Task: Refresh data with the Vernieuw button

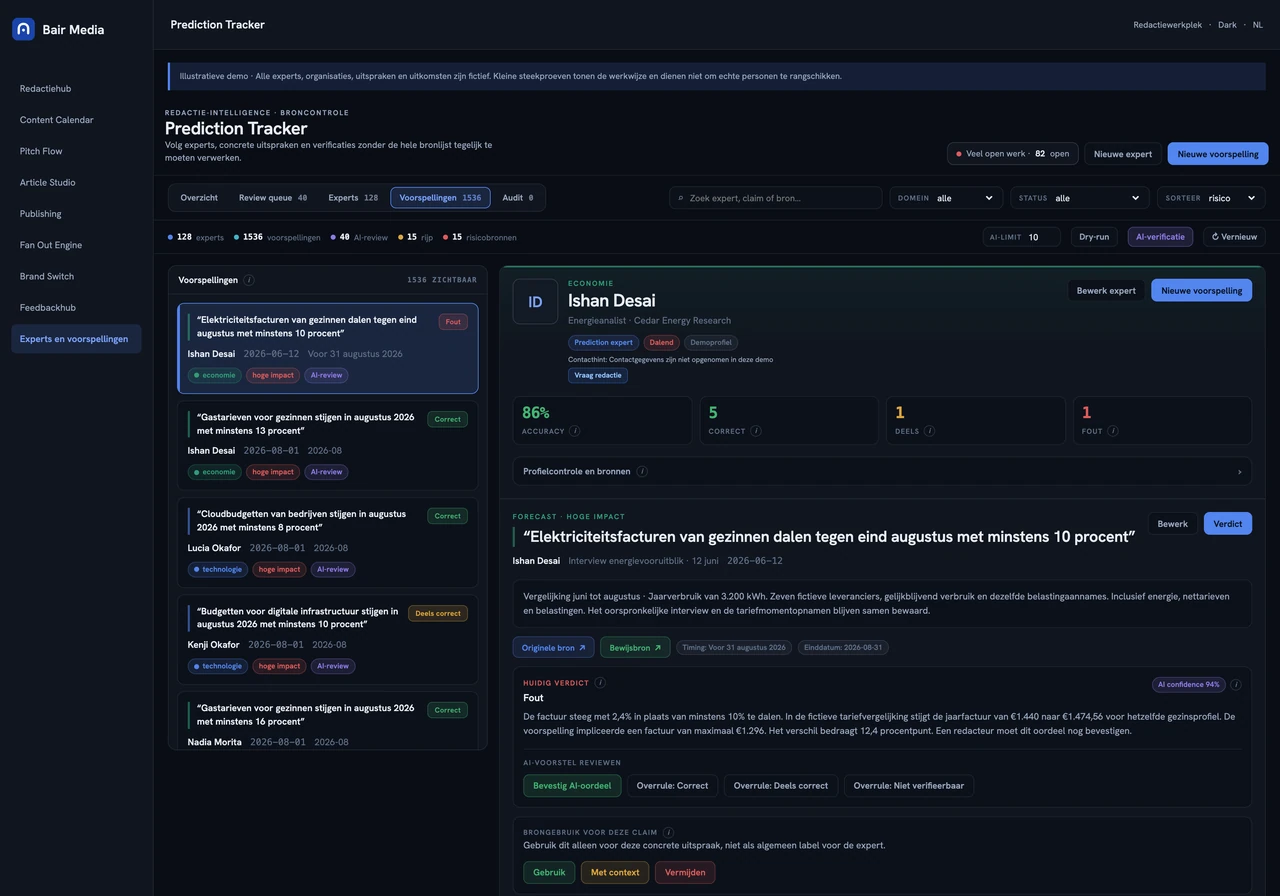Action: (1234, 237)
